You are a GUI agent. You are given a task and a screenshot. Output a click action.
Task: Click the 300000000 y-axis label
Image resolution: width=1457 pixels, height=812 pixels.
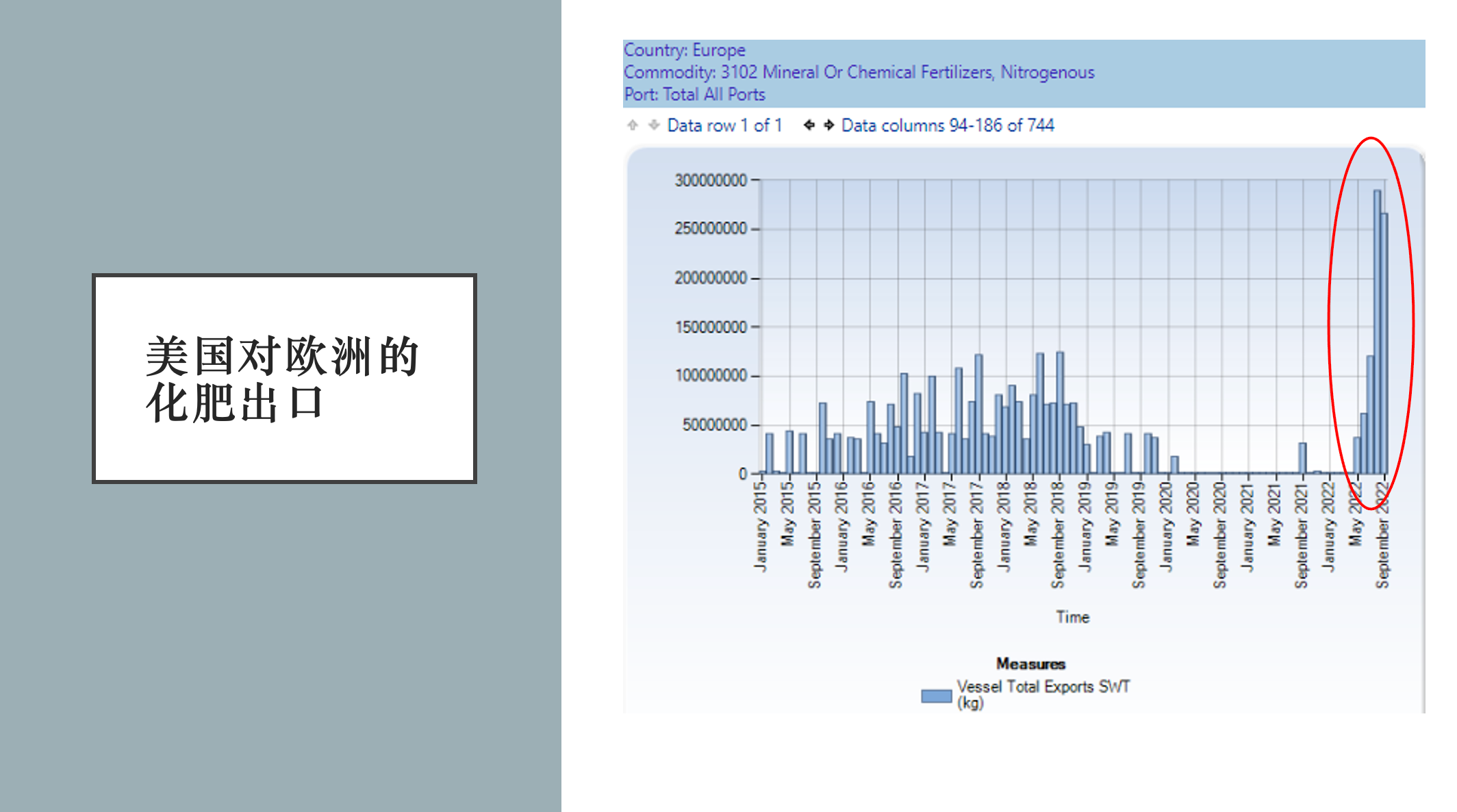coord(711,180)
